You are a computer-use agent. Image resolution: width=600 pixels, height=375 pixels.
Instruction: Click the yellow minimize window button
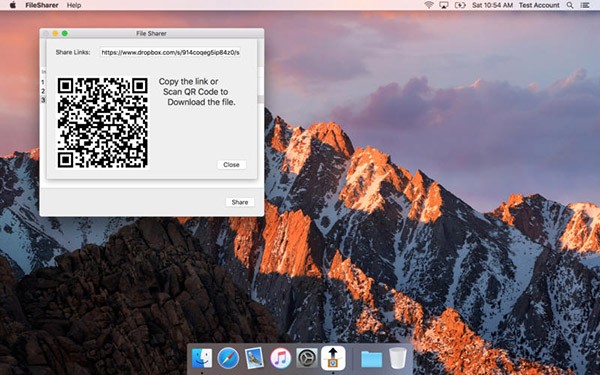pos(55,33)
